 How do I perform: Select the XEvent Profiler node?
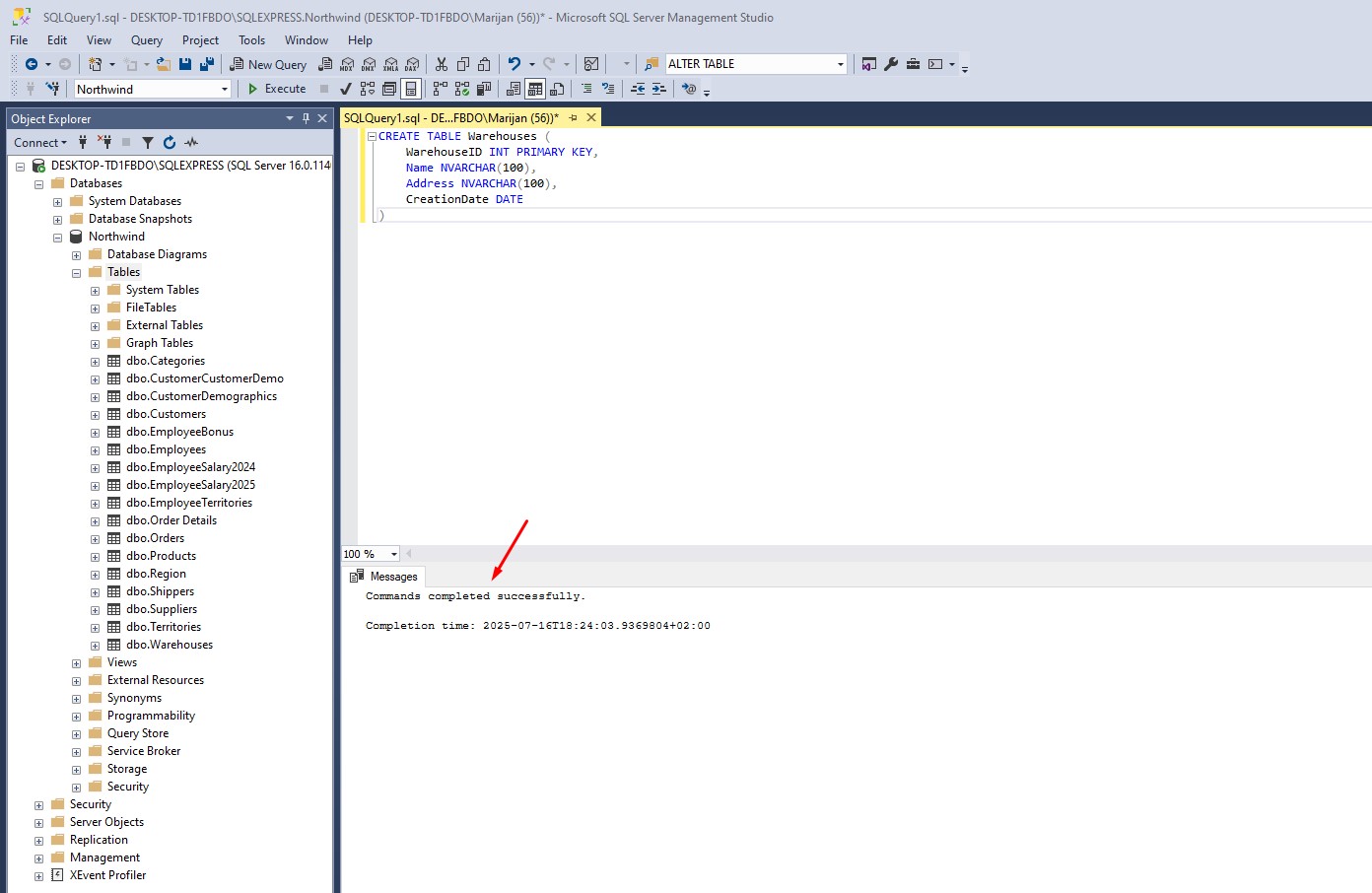(x=107, y=875)
